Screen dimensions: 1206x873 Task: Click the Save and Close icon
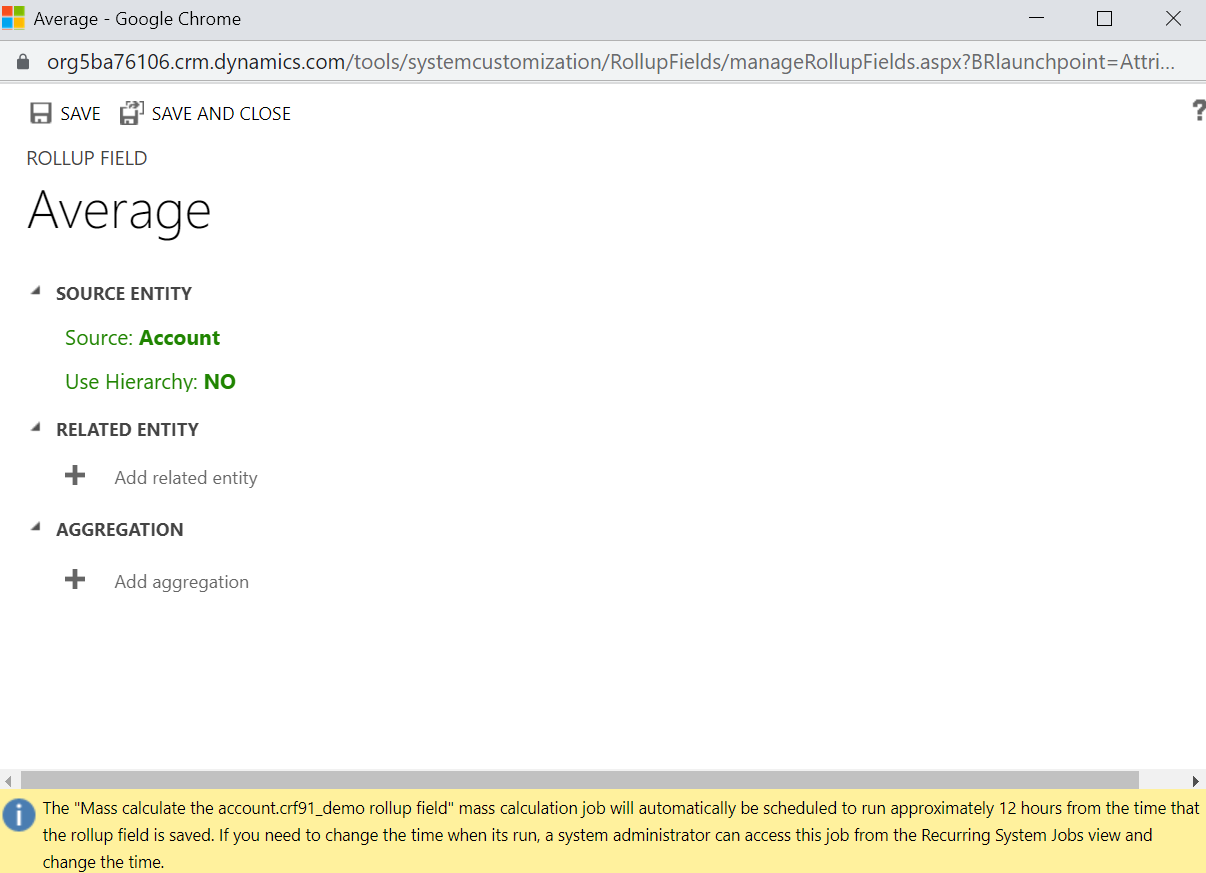tap(131, 114)
